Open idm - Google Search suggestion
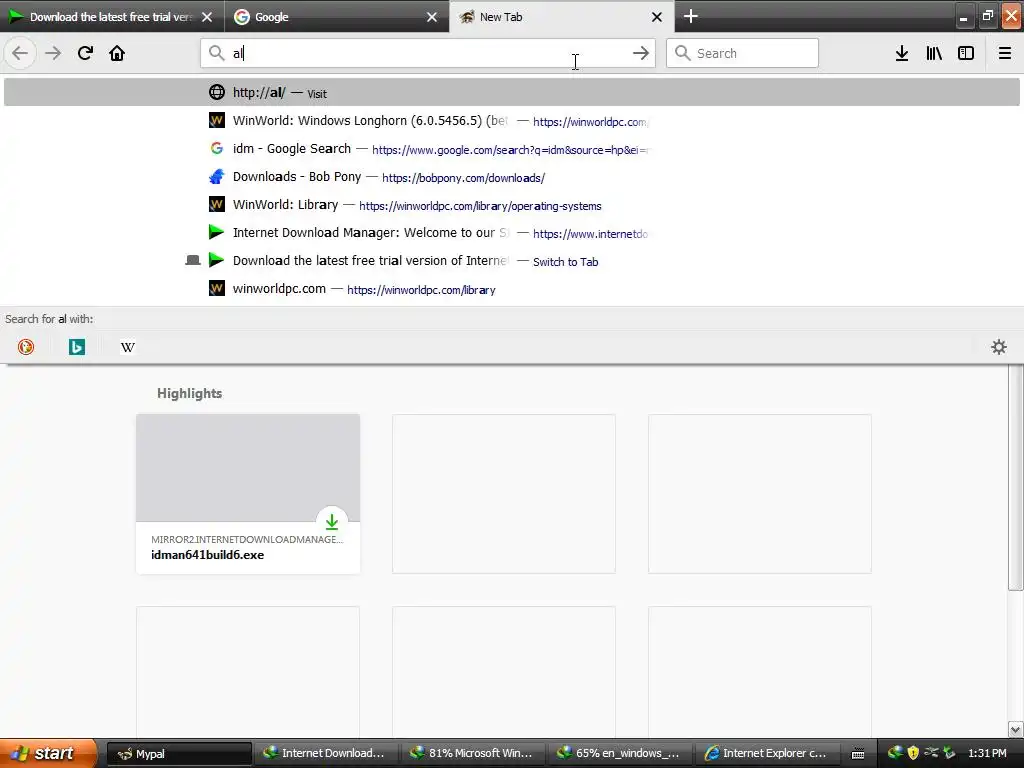Image resolution: width=1024 pixels, height=768 pixels. point(511,149)
